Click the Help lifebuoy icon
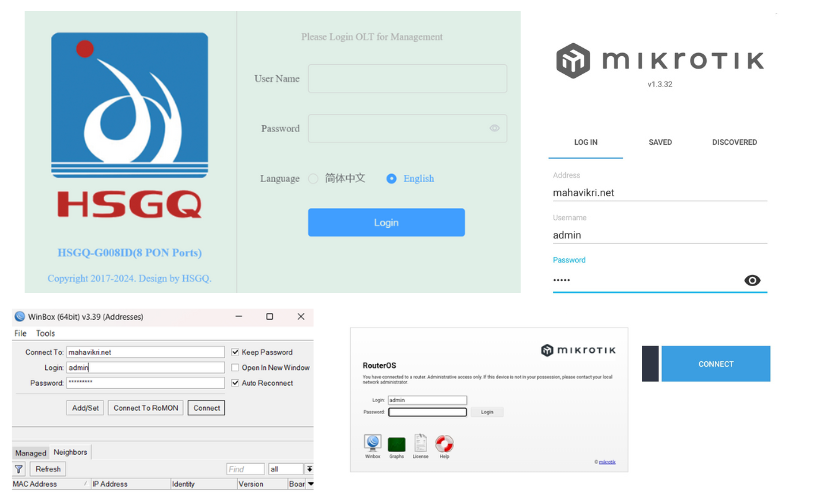This screenshot has width=825, height=500. 444,443
